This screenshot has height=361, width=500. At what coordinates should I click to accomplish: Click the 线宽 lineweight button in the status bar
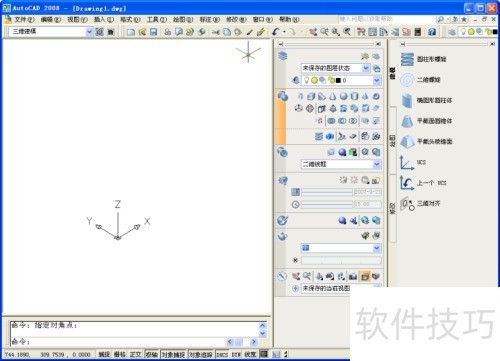[x=250, y=354]
